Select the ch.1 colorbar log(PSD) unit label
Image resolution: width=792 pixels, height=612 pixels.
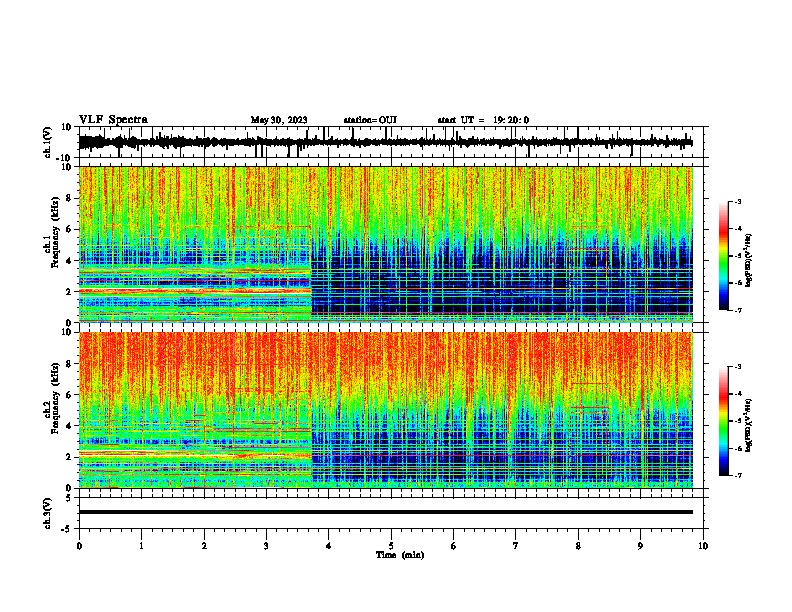pyautogui.click(x=749, y=260)
